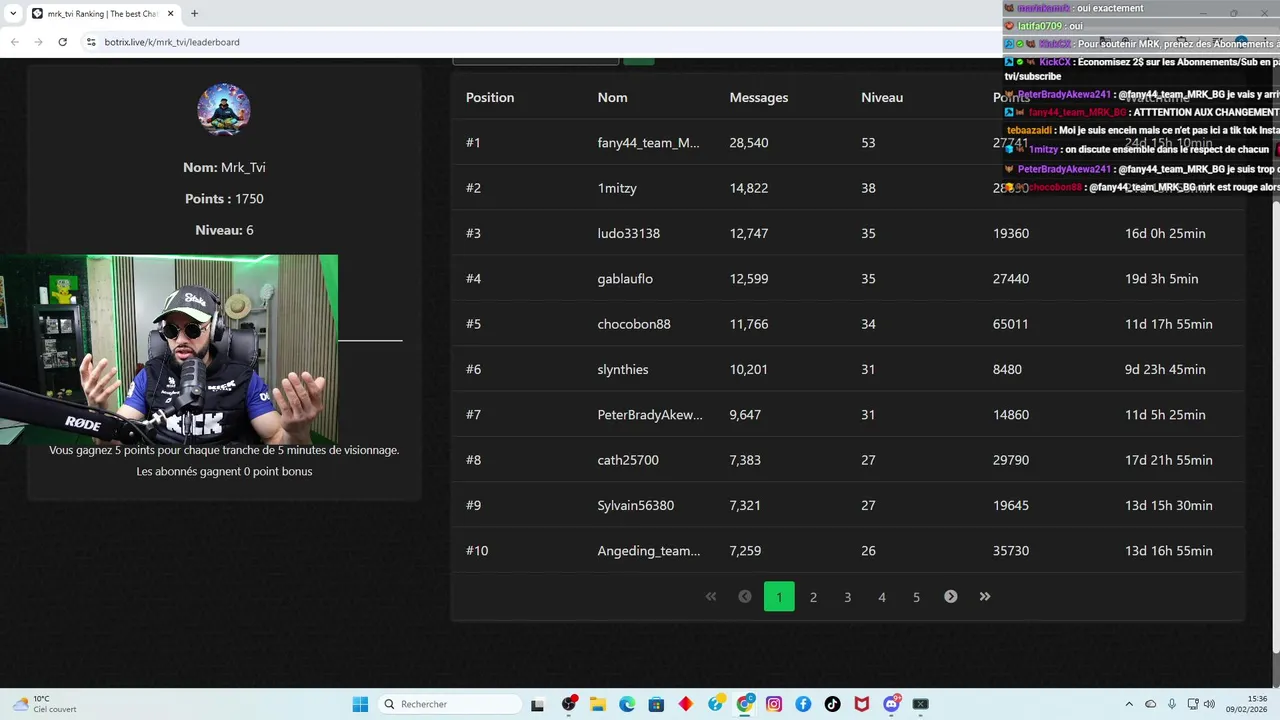Go to page 3 of leaderboard
This screenshot has width=1280, height=720.
coord(847,597)
